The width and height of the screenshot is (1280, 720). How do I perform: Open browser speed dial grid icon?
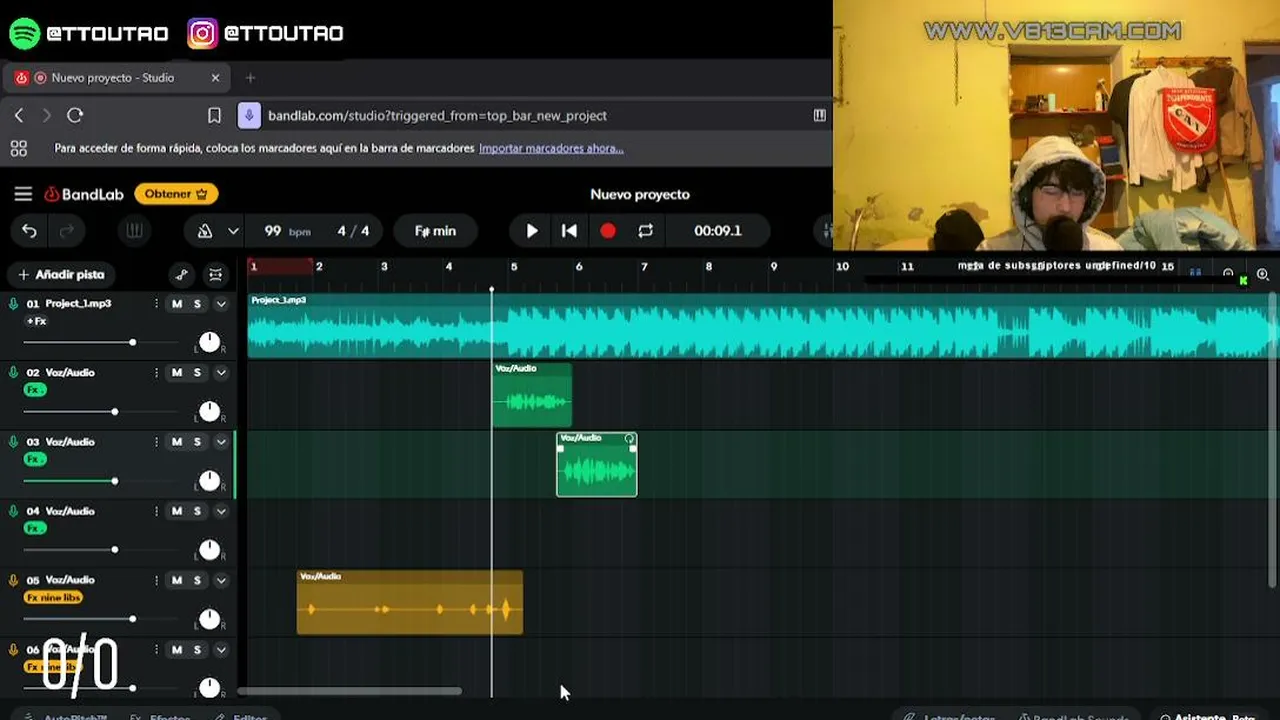[x=18, y=149]
